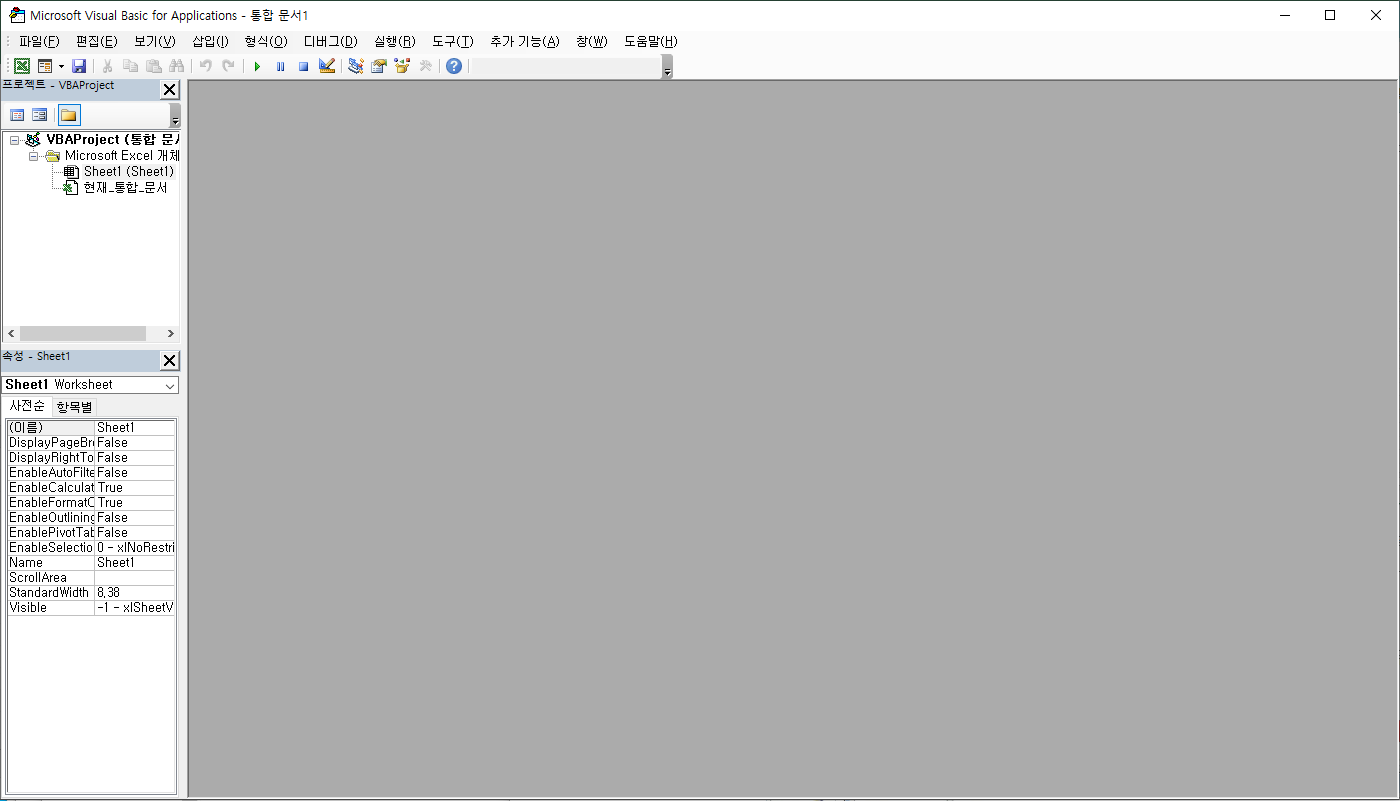Open the Sheet1 Worksheet object dropdown

tap(169, 385)
